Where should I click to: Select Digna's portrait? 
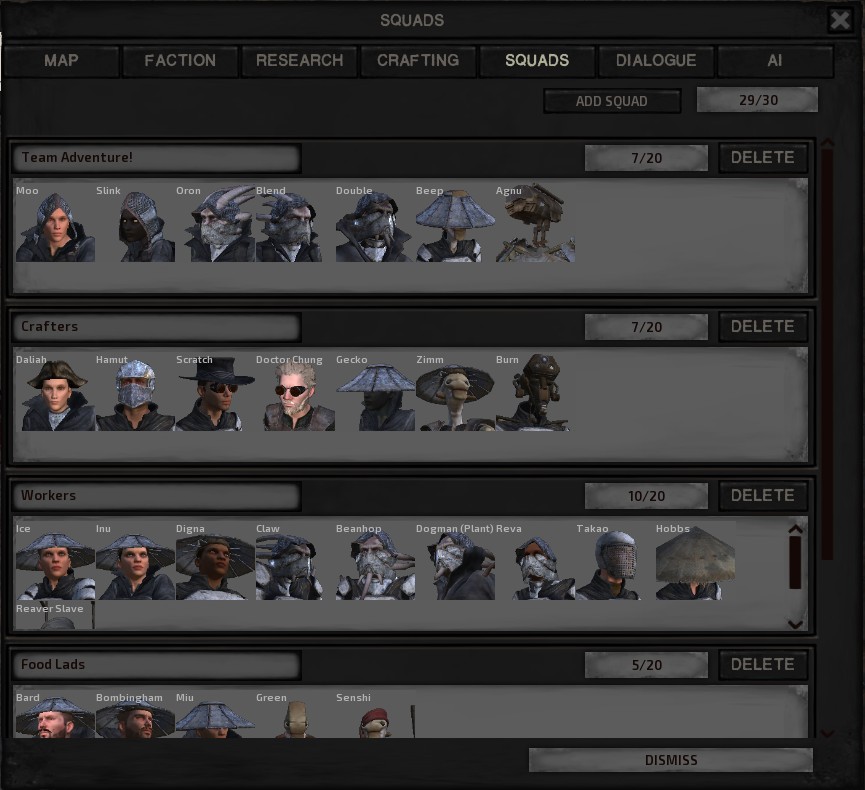215,561
